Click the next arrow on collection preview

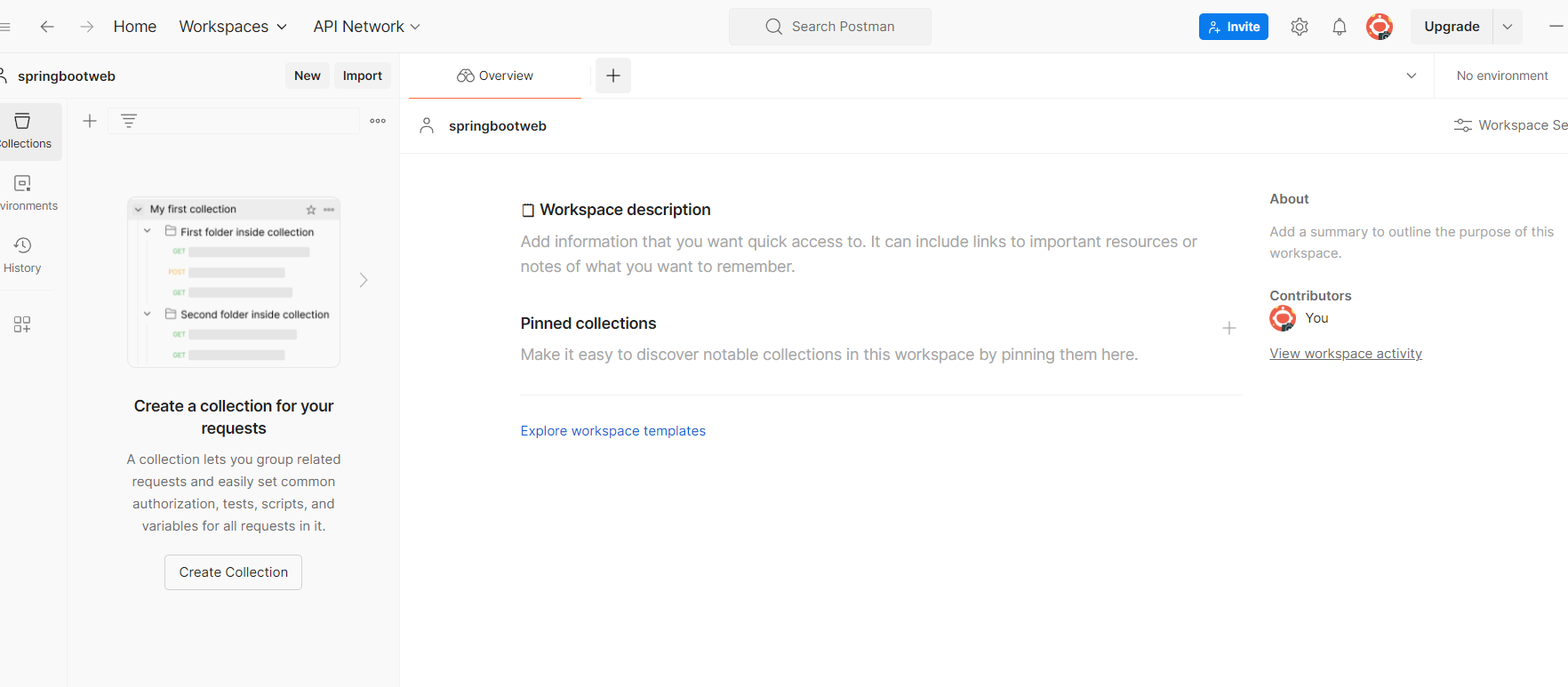tap(364, 280)
